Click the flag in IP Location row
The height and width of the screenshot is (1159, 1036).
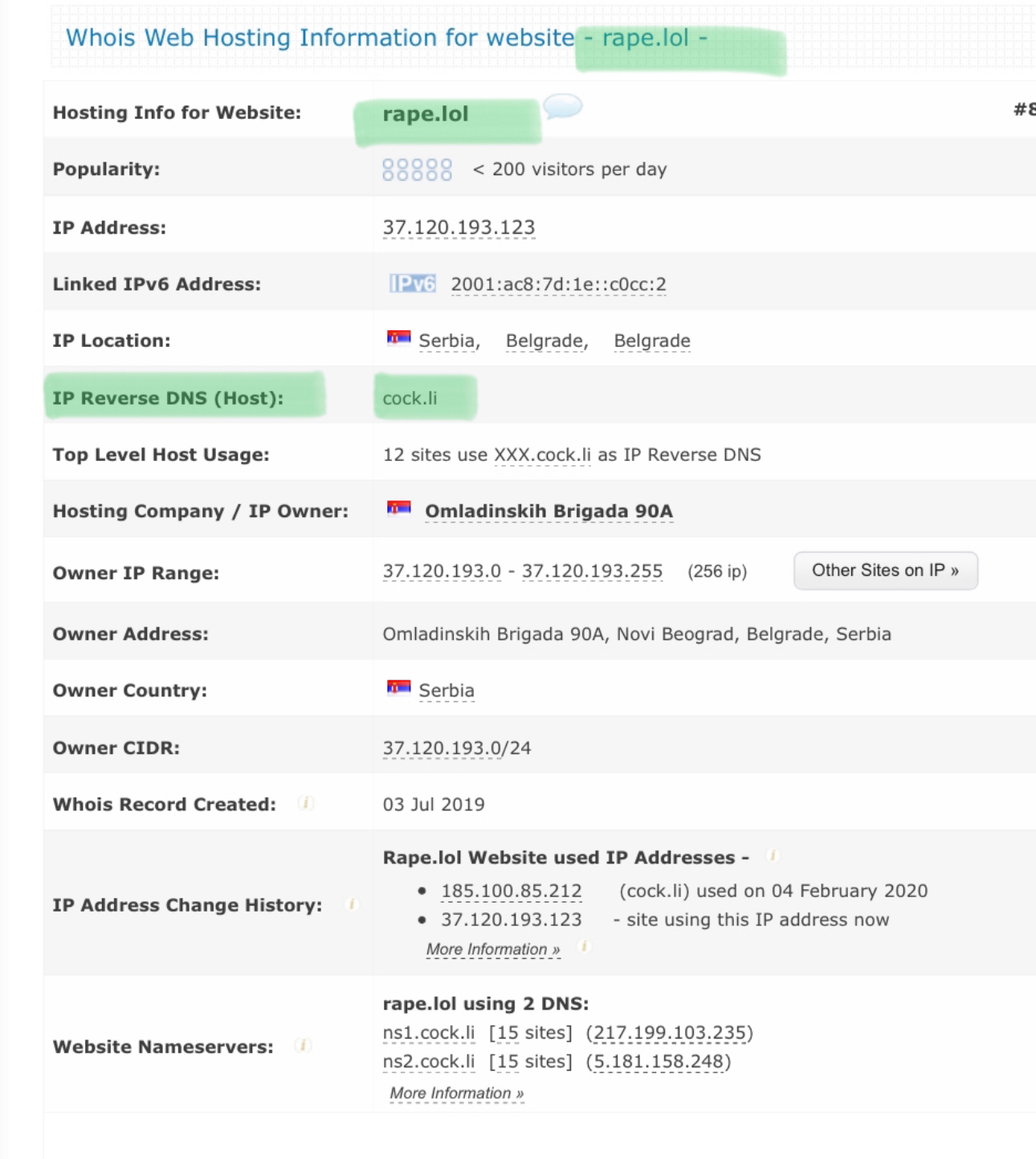[398, 338]
